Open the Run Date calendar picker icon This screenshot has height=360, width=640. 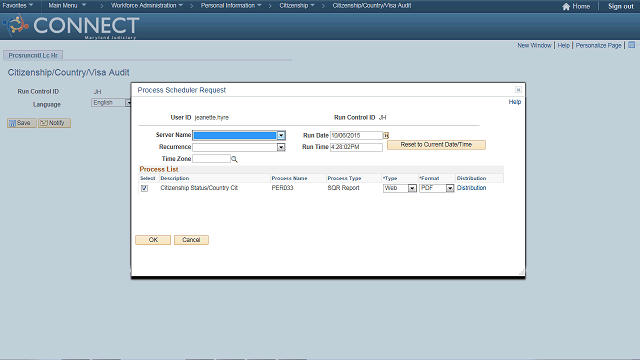[x=386, y=136]
